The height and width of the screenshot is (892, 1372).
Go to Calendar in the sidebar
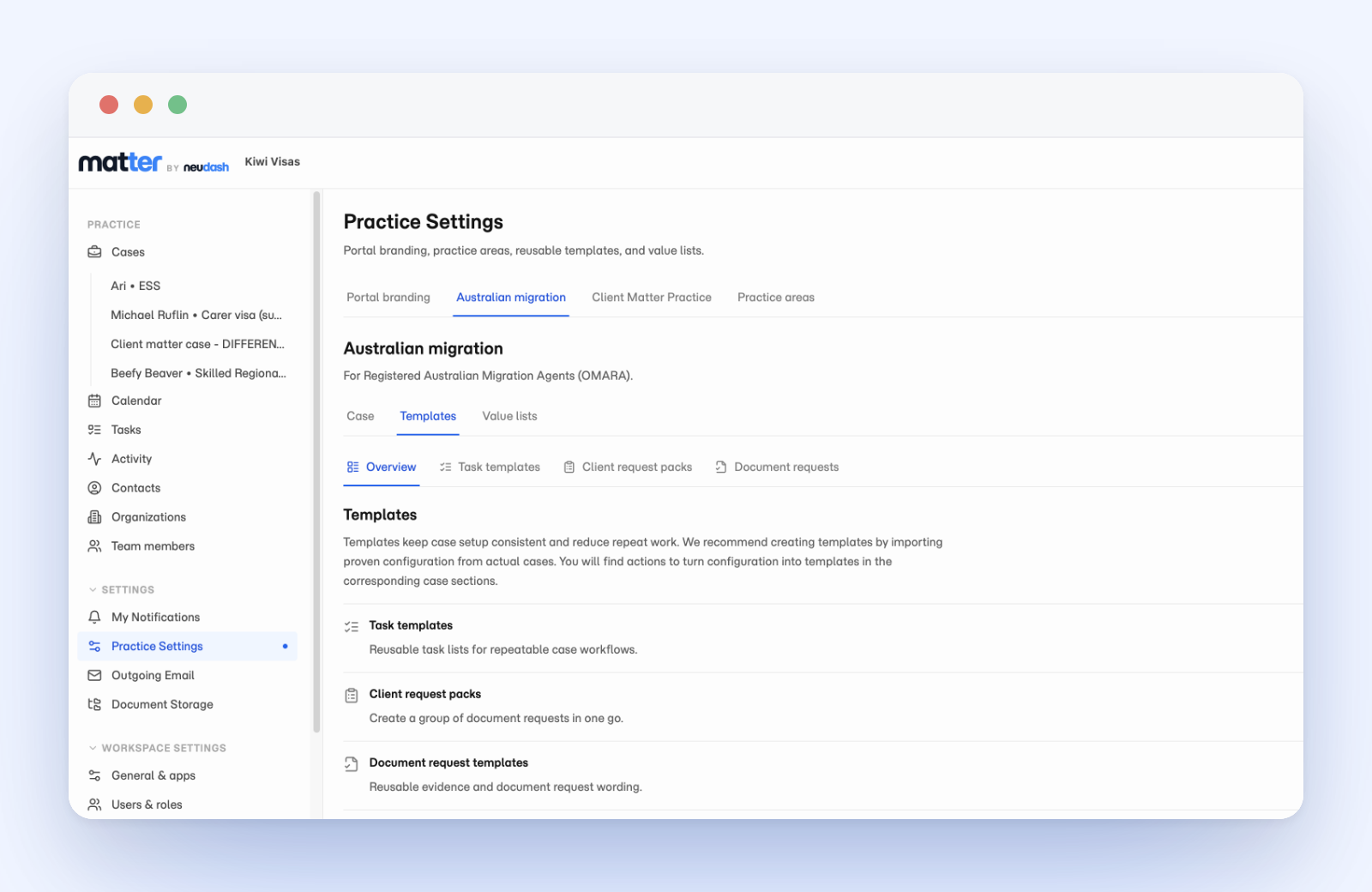coord(188,401)
